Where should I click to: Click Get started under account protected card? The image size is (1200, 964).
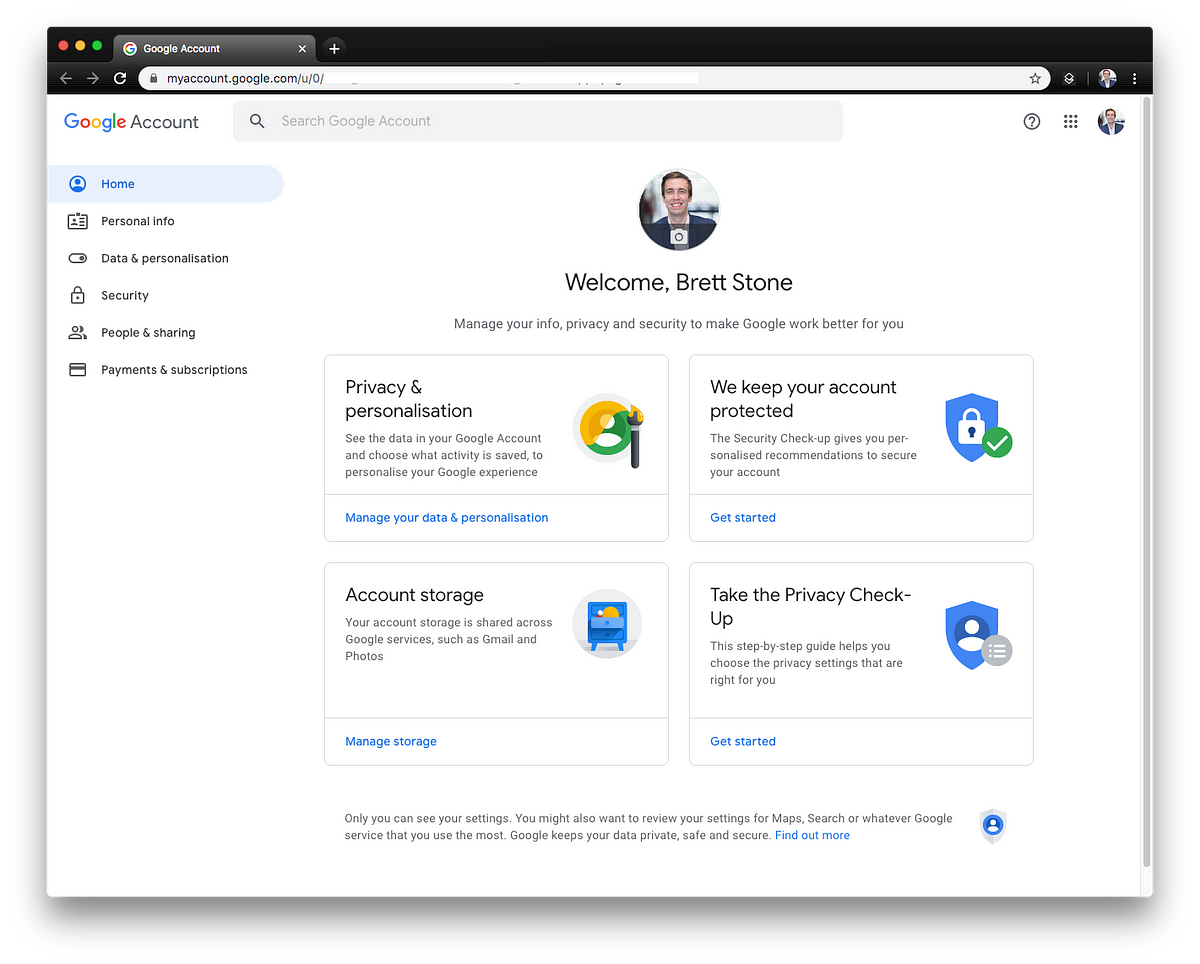[x=743, y=517]
